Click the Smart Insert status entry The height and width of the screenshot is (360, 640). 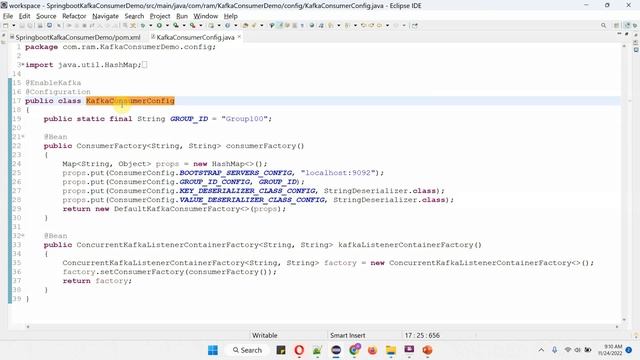[348, 335]
